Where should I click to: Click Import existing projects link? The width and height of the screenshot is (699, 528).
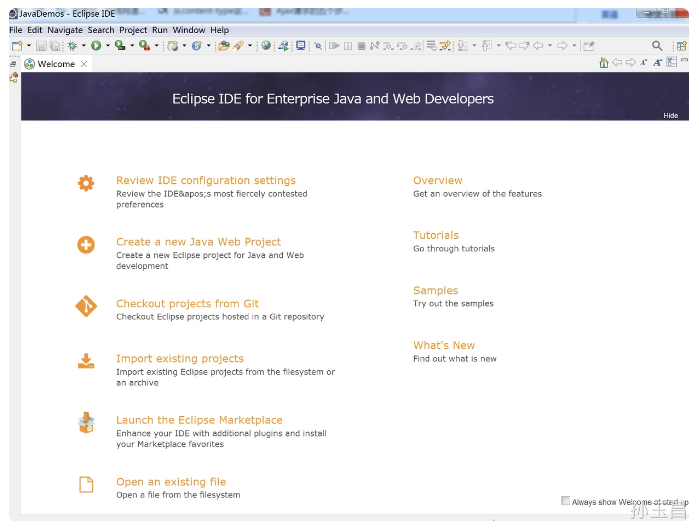[180, 359]
